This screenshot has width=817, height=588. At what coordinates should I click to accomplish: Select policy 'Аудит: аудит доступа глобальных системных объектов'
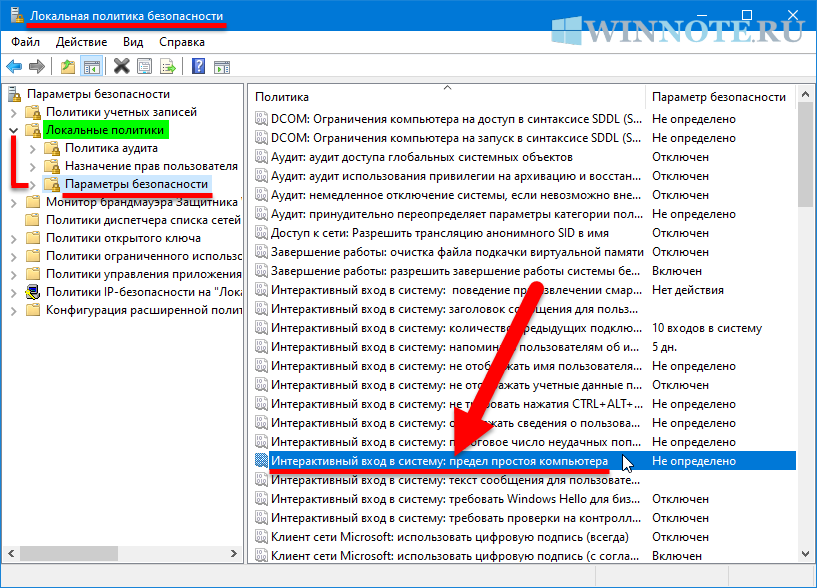point(422,157)
